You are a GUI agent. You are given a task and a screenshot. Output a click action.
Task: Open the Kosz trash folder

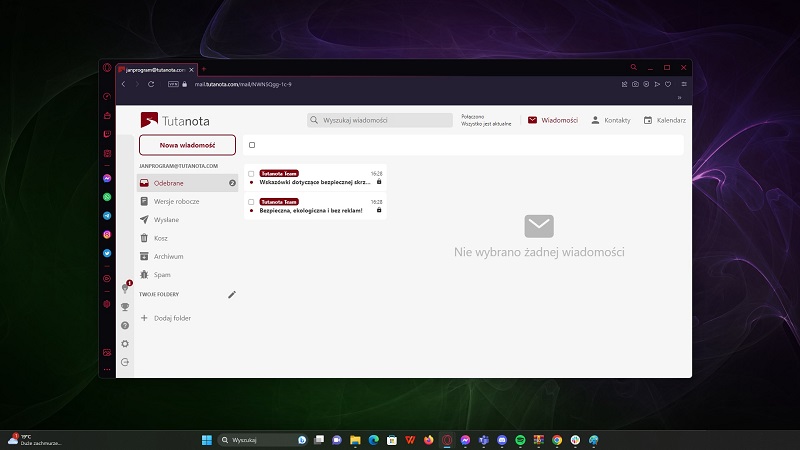187,238
